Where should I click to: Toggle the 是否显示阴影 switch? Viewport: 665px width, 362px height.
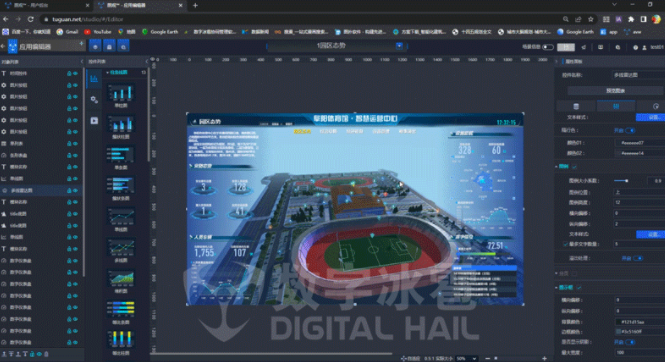point(630,342)
